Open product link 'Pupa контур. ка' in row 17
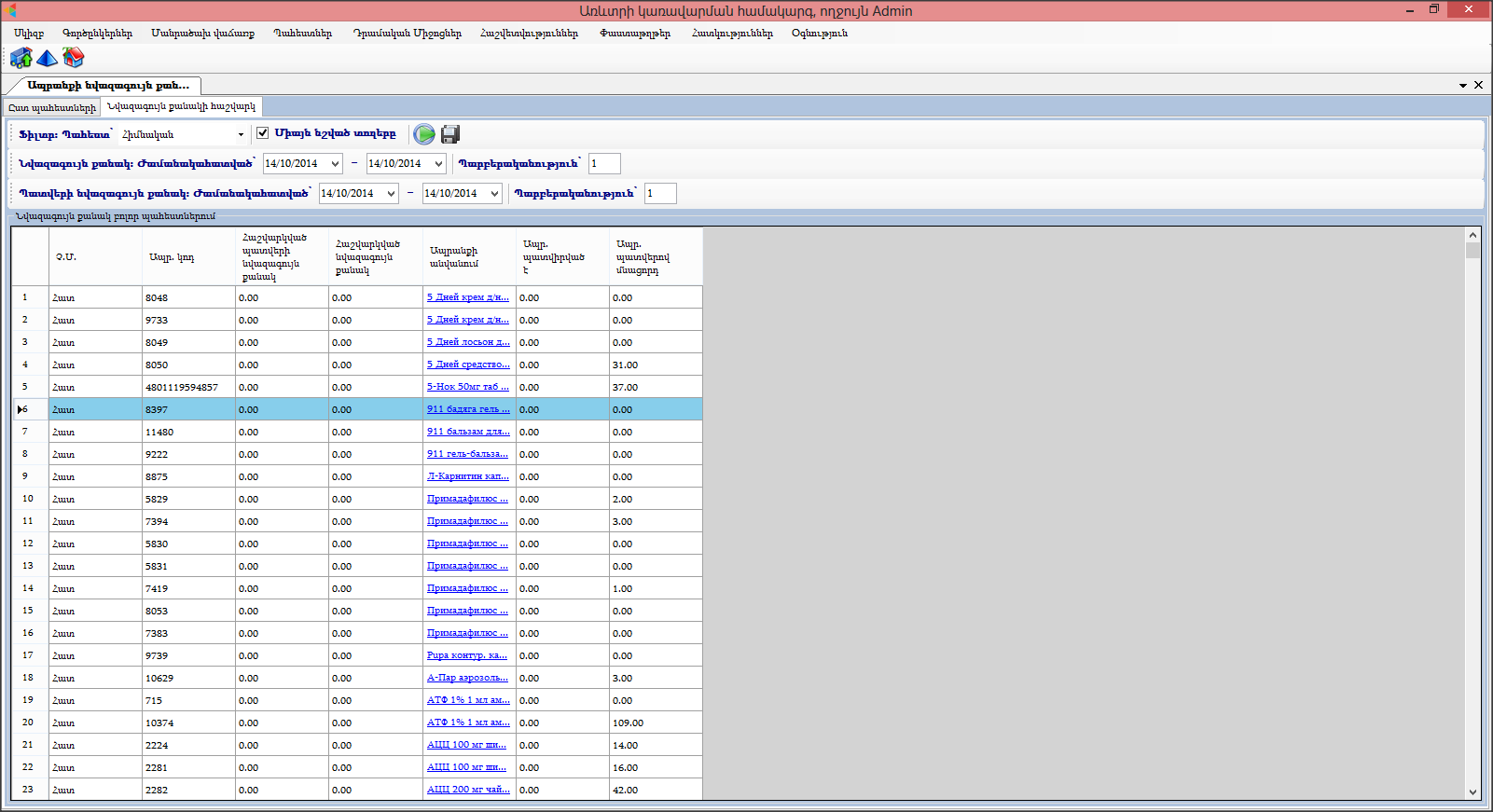 pos(467,655)
